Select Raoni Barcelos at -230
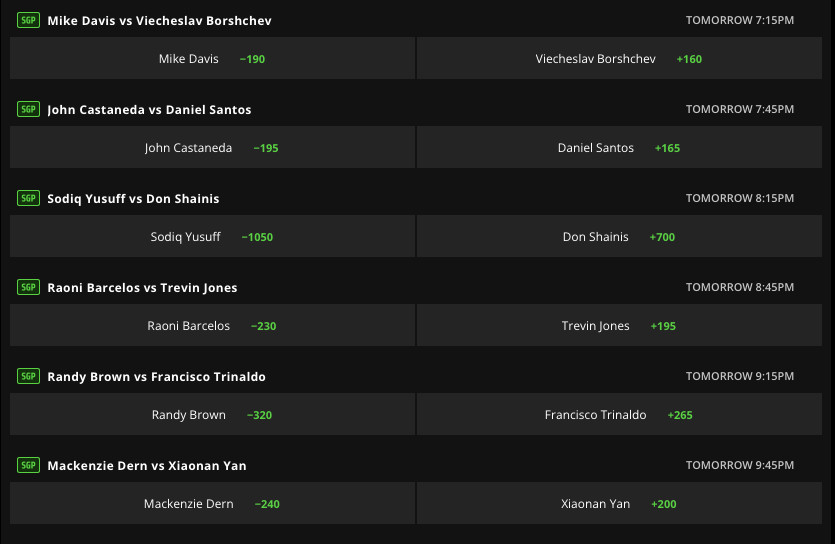The width and height of the screenshot is (835, 544). tap(212, 326)
